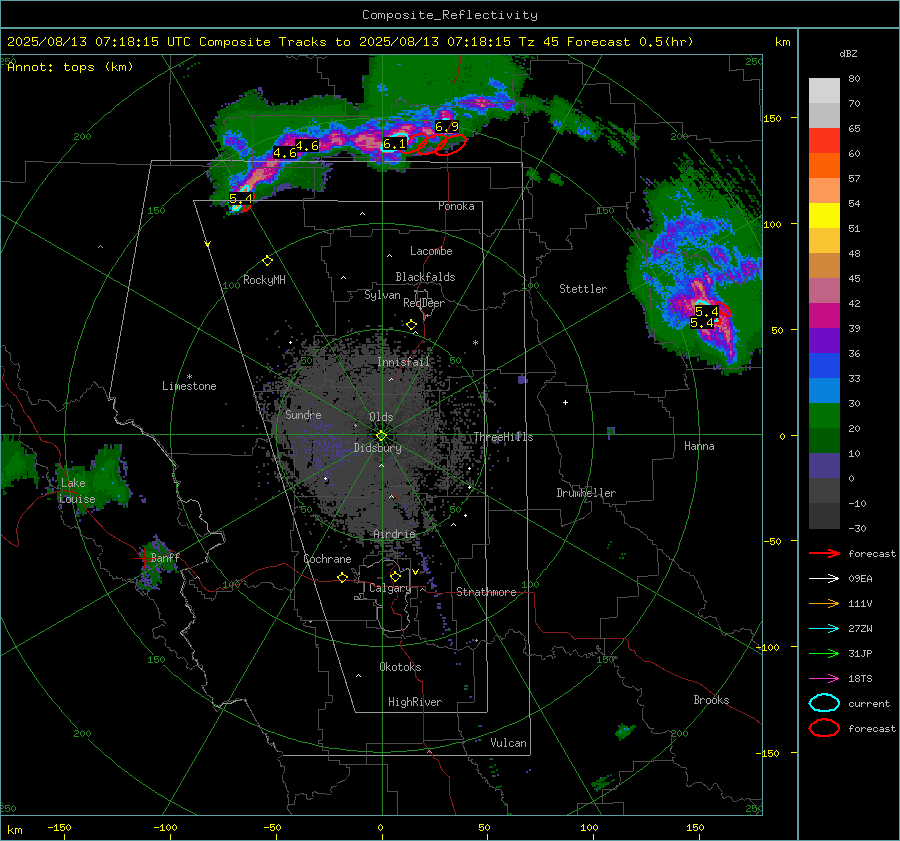The height and width of the screenshot is (841, 900).
Task: Click the HighRiver city label
Action: [415, 702]
